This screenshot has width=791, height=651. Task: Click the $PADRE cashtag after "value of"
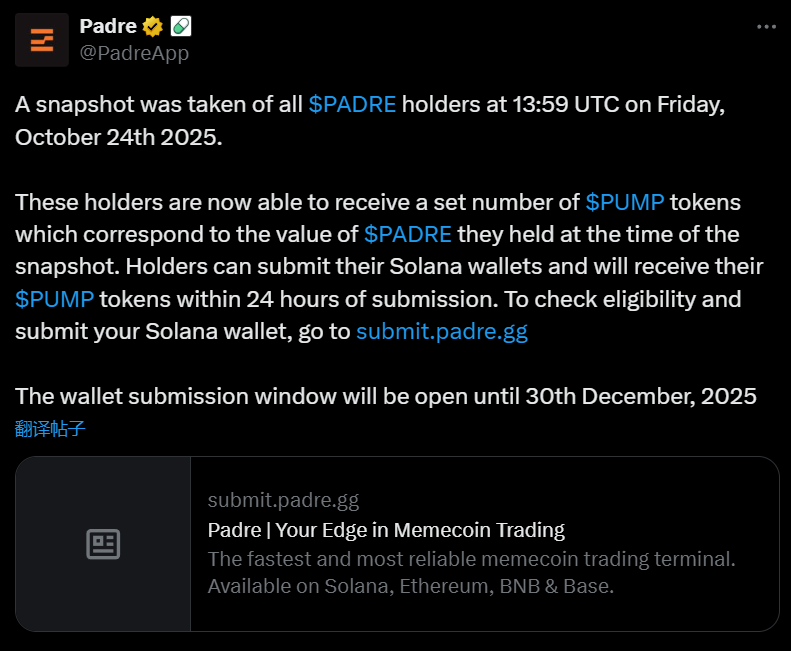tap(408, 234)
